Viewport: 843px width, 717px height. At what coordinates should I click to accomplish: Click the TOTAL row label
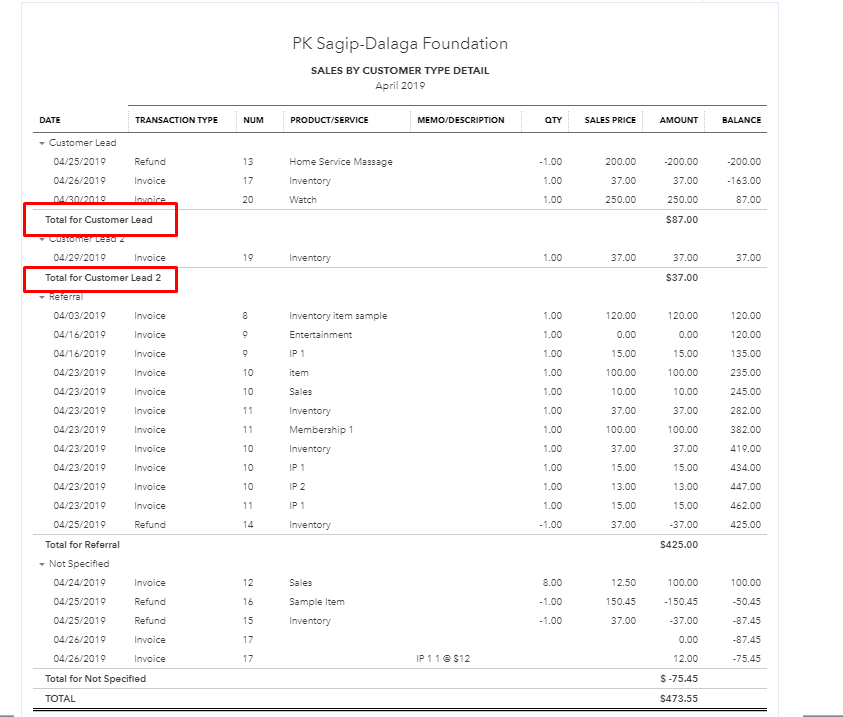[x=60, y=699]
